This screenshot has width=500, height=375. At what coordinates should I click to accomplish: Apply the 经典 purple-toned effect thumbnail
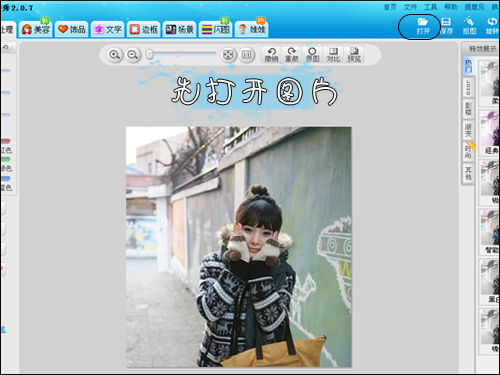[x=489, y=133]
